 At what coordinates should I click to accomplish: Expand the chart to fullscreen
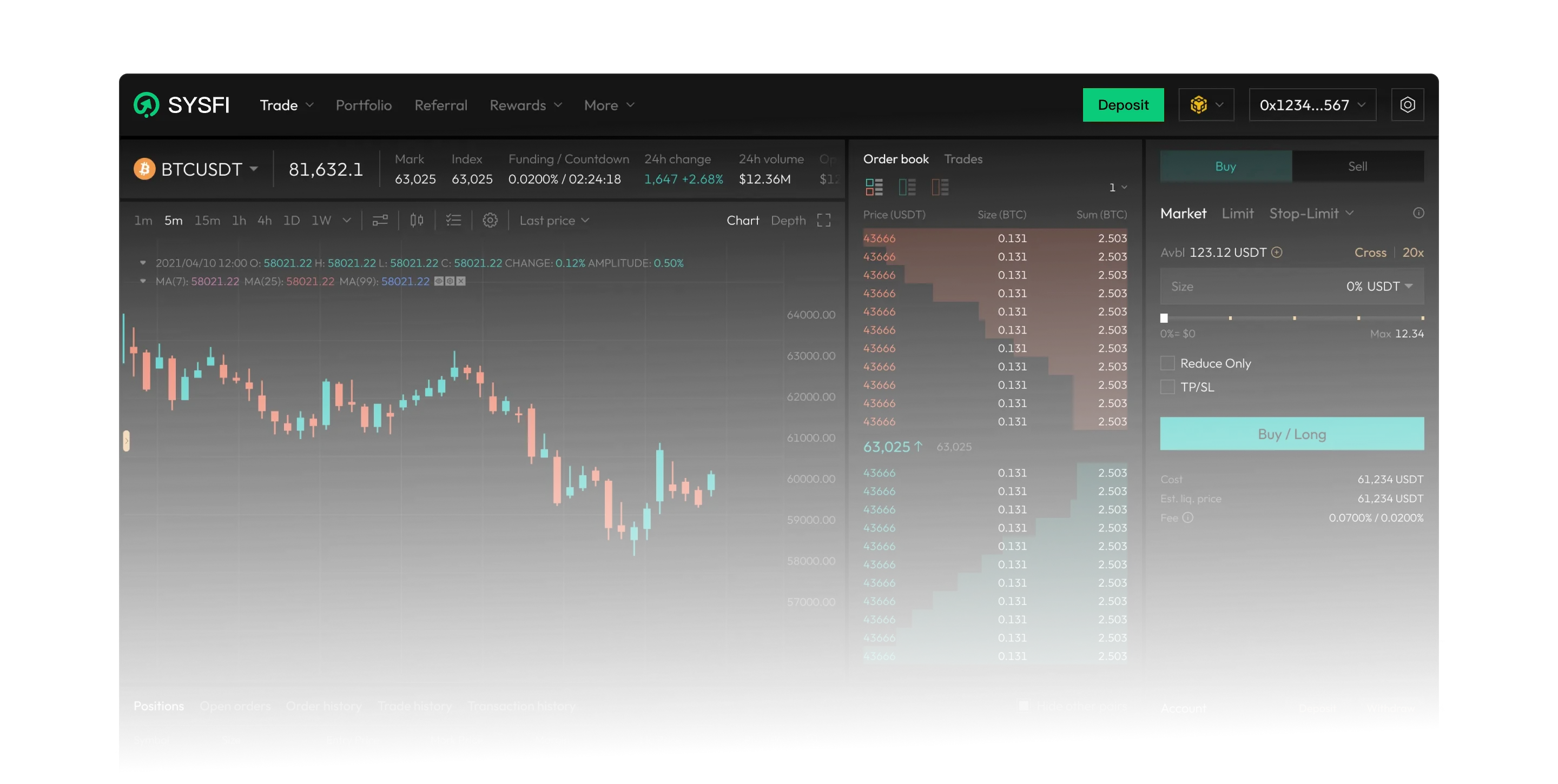click(824, 220)
